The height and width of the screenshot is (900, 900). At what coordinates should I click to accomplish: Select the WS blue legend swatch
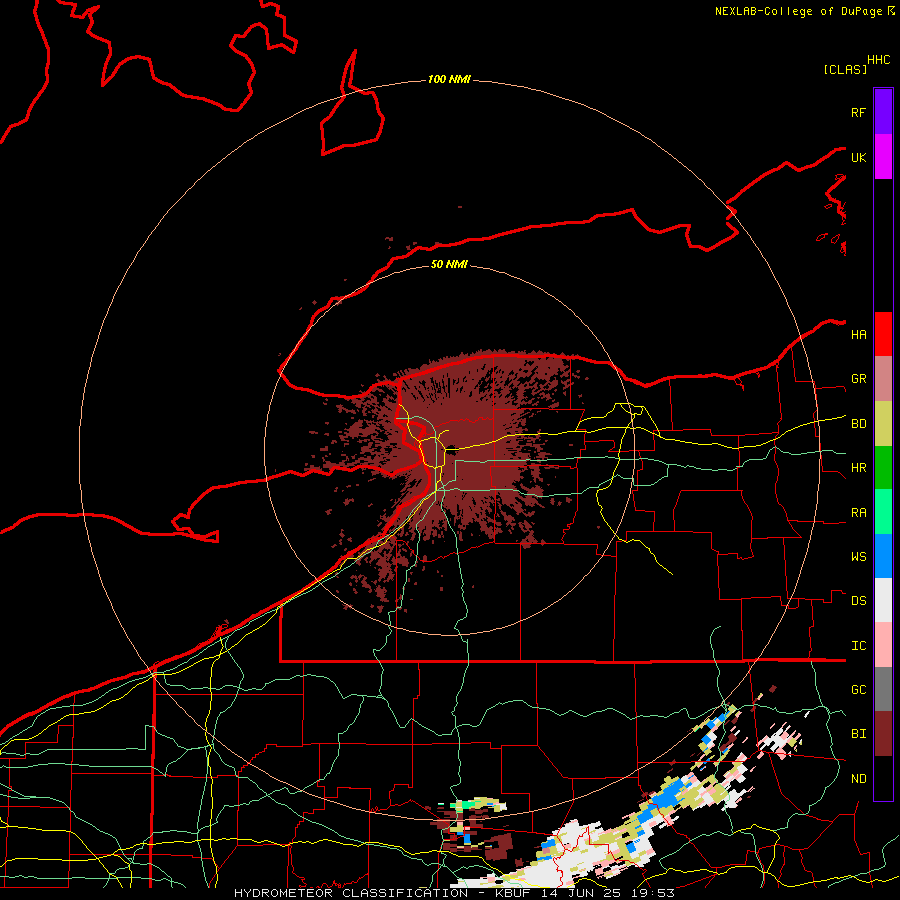tap(883, 556)
